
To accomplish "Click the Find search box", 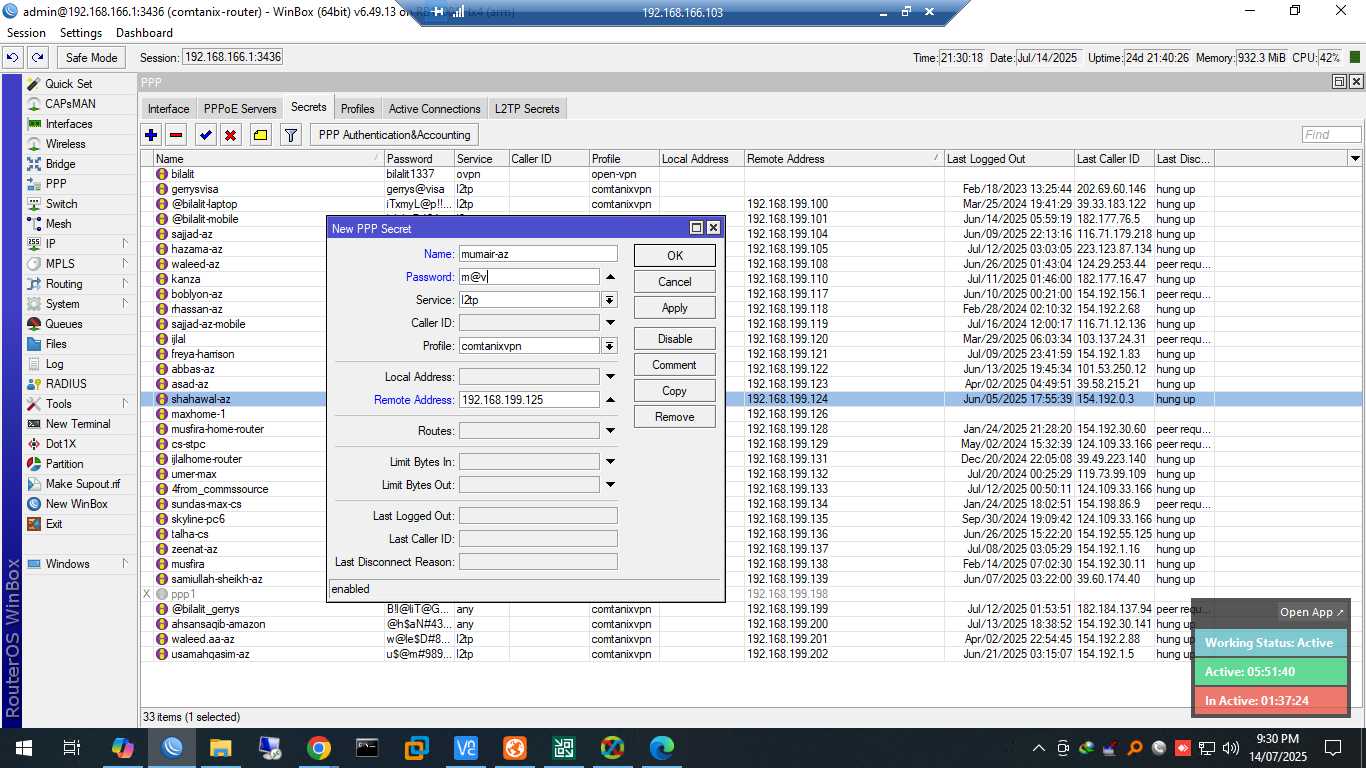I will tap(1331, 134).
